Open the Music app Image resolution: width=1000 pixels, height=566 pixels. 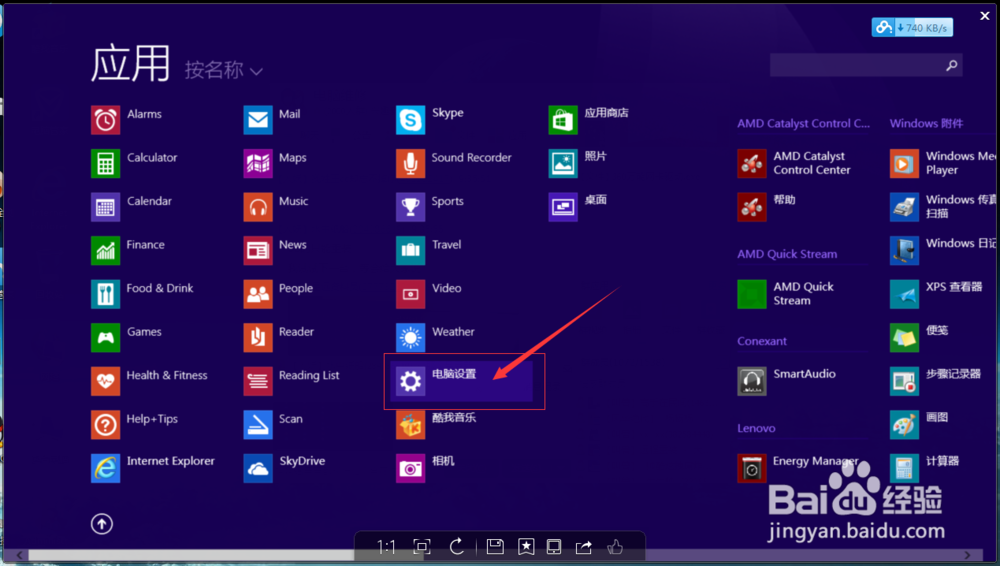click(x=276, y=207)
